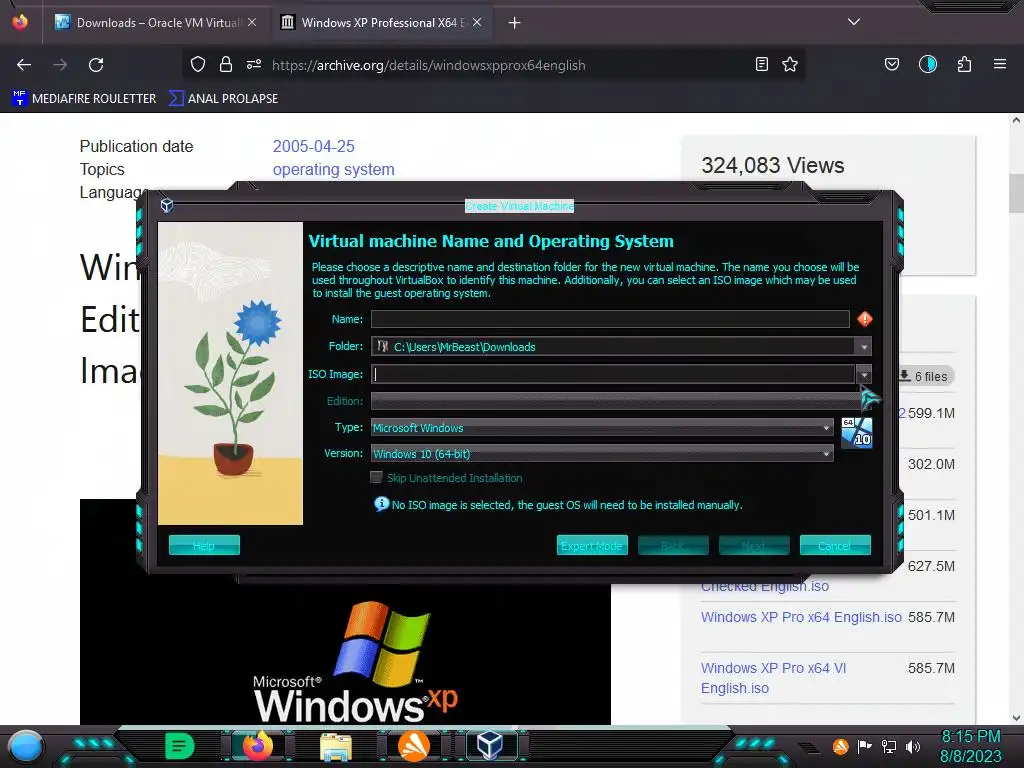Image resolution: width=1024 pixels, height=768 pixels.
Task: Reload the archive.org page
Action: 96,65
